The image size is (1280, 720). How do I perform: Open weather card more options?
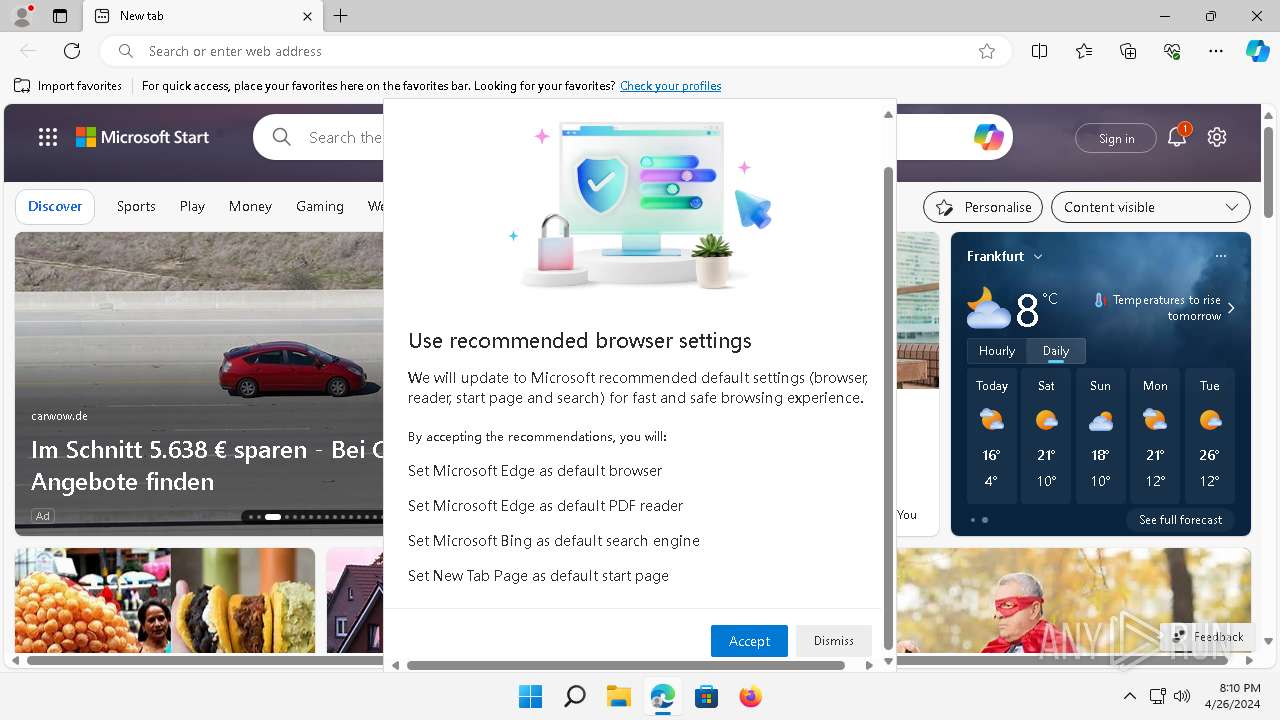(x=1221, y=256)
